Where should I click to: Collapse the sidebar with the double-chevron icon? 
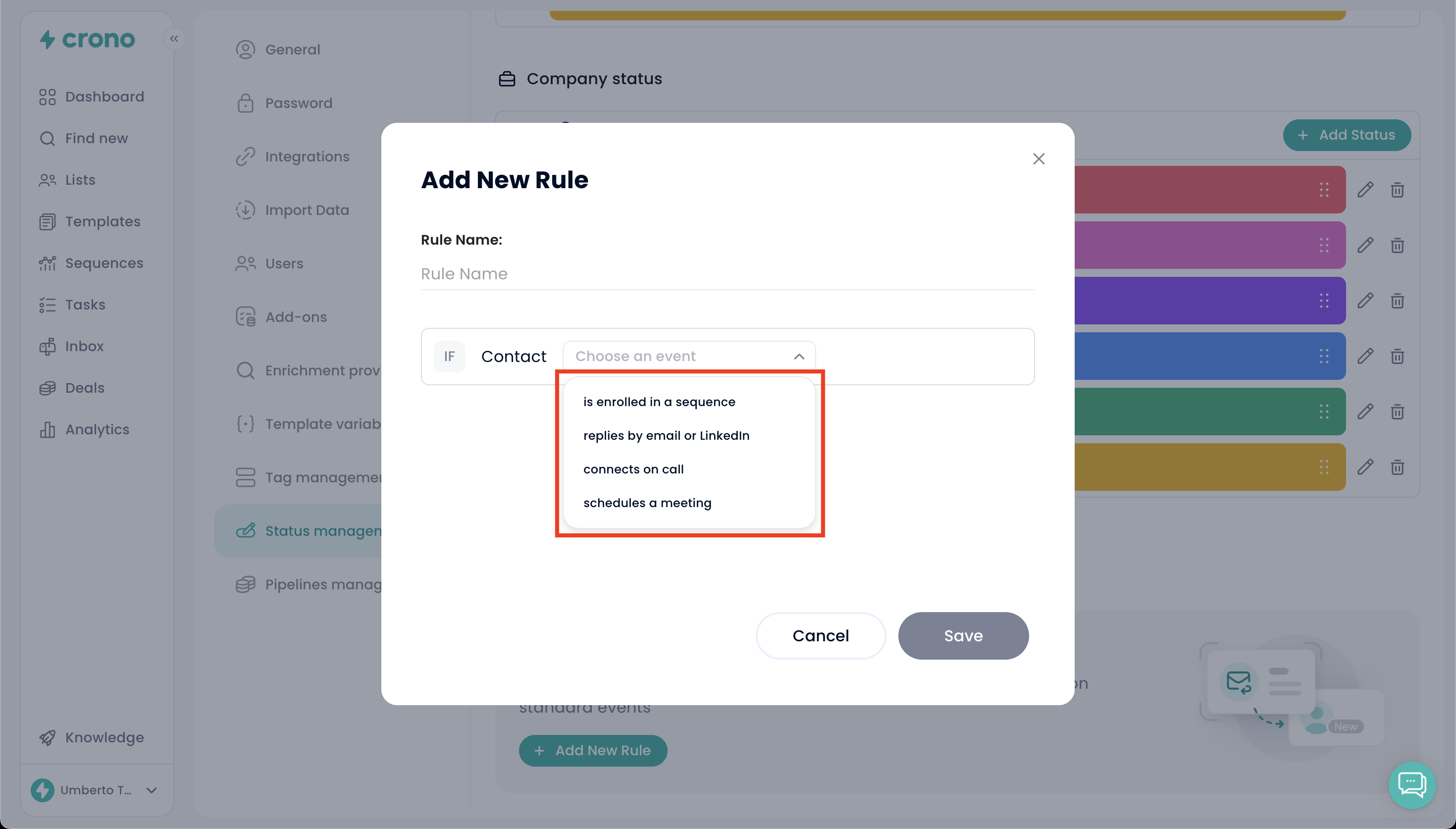click(174, 39)
